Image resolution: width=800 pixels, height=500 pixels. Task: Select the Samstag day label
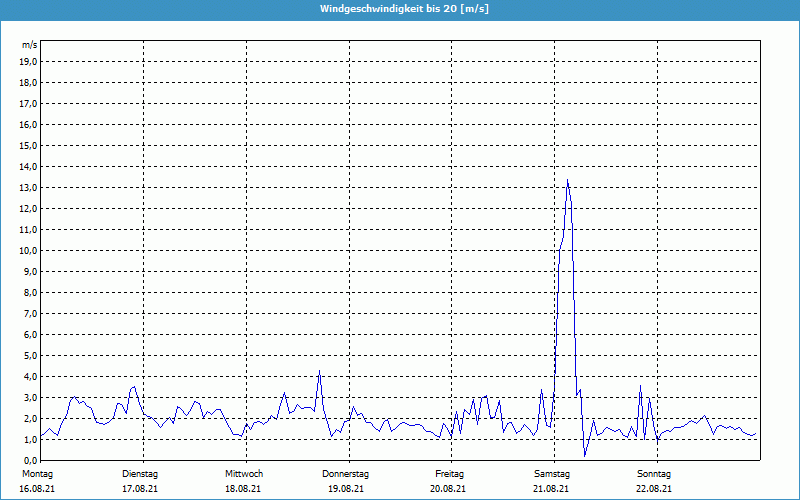pos(552,473)
